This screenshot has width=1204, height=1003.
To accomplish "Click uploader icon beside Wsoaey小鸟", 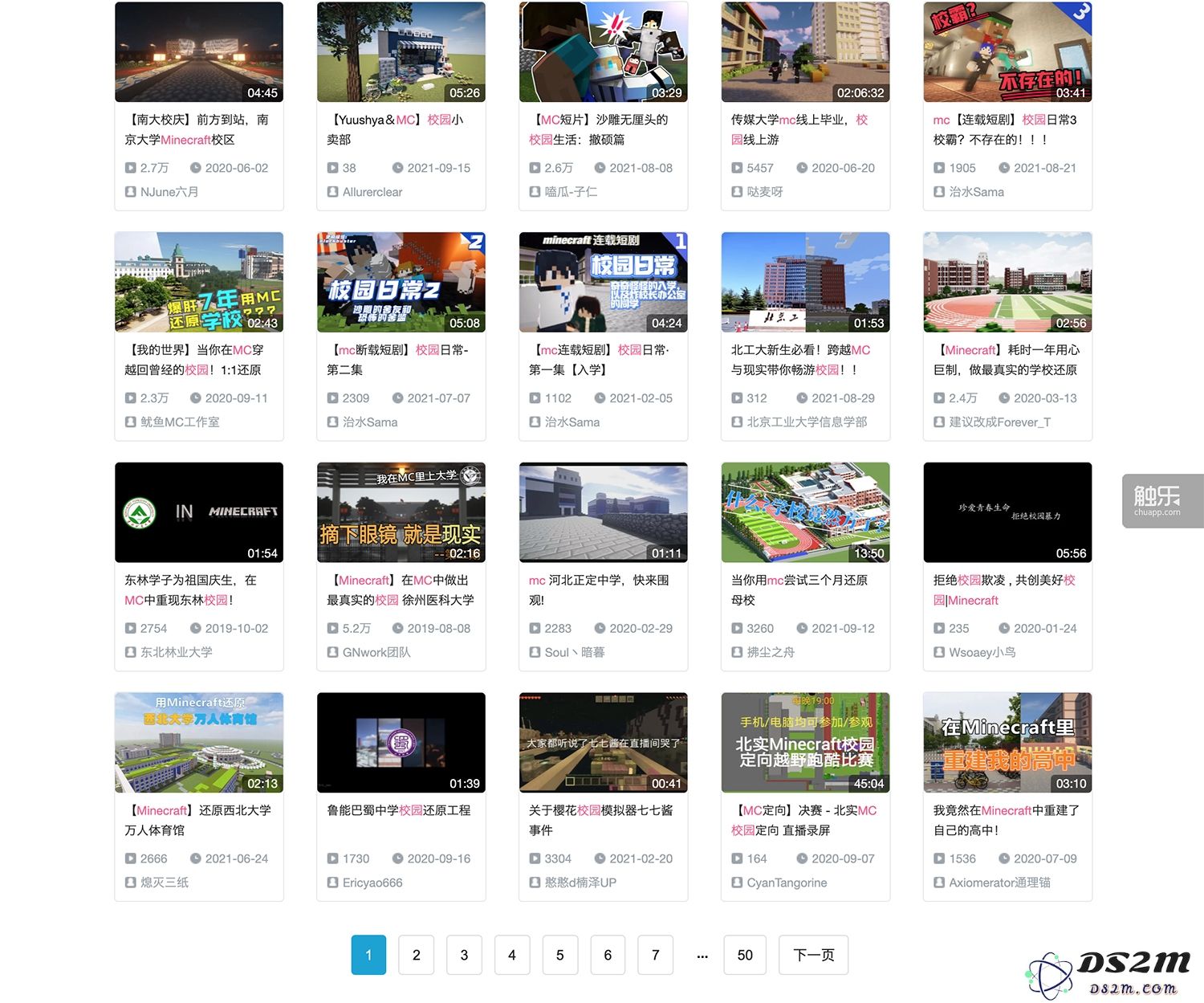I will 939,653.
